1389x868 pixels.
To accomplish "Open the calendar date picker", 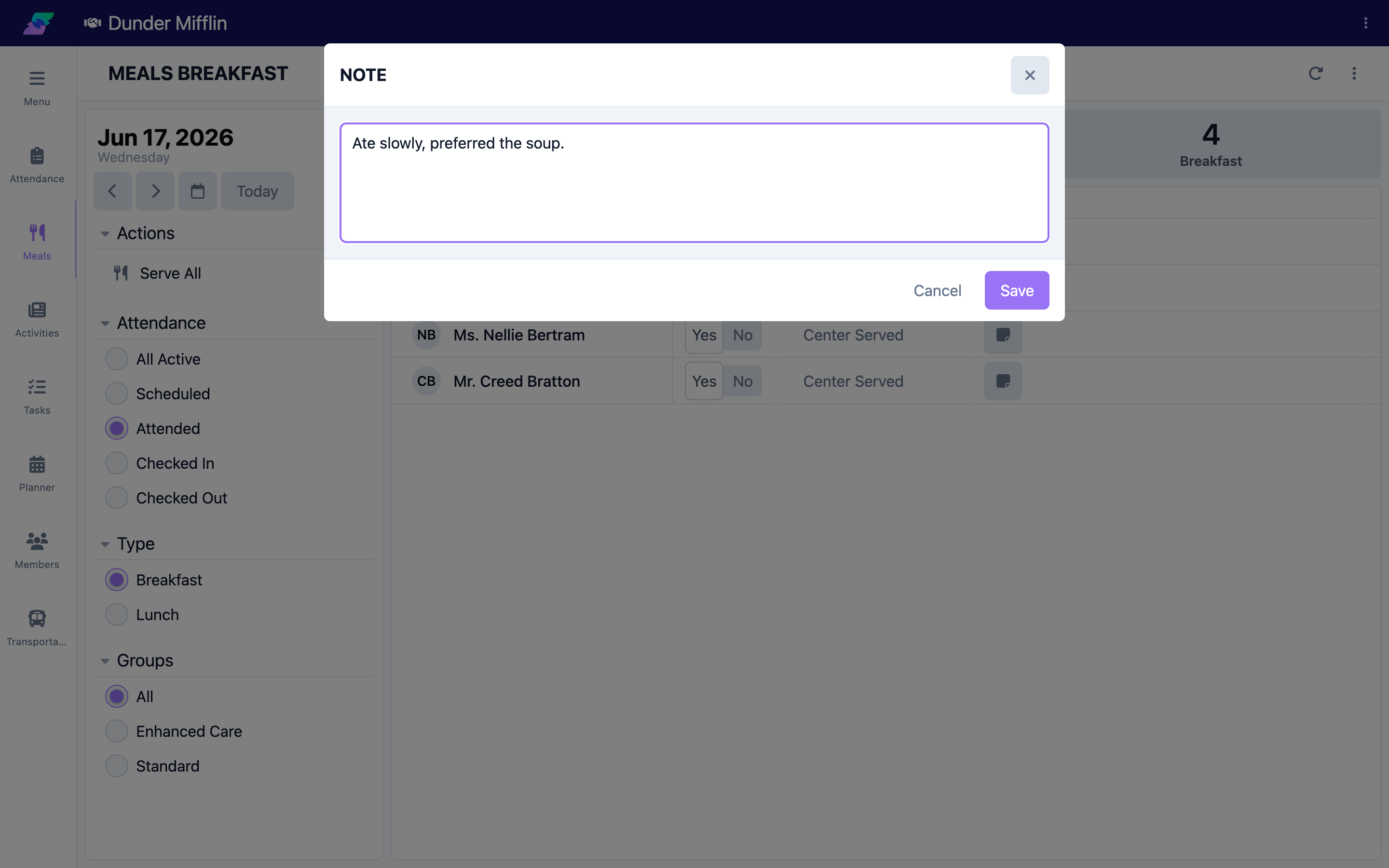I will tap(197, 191).
